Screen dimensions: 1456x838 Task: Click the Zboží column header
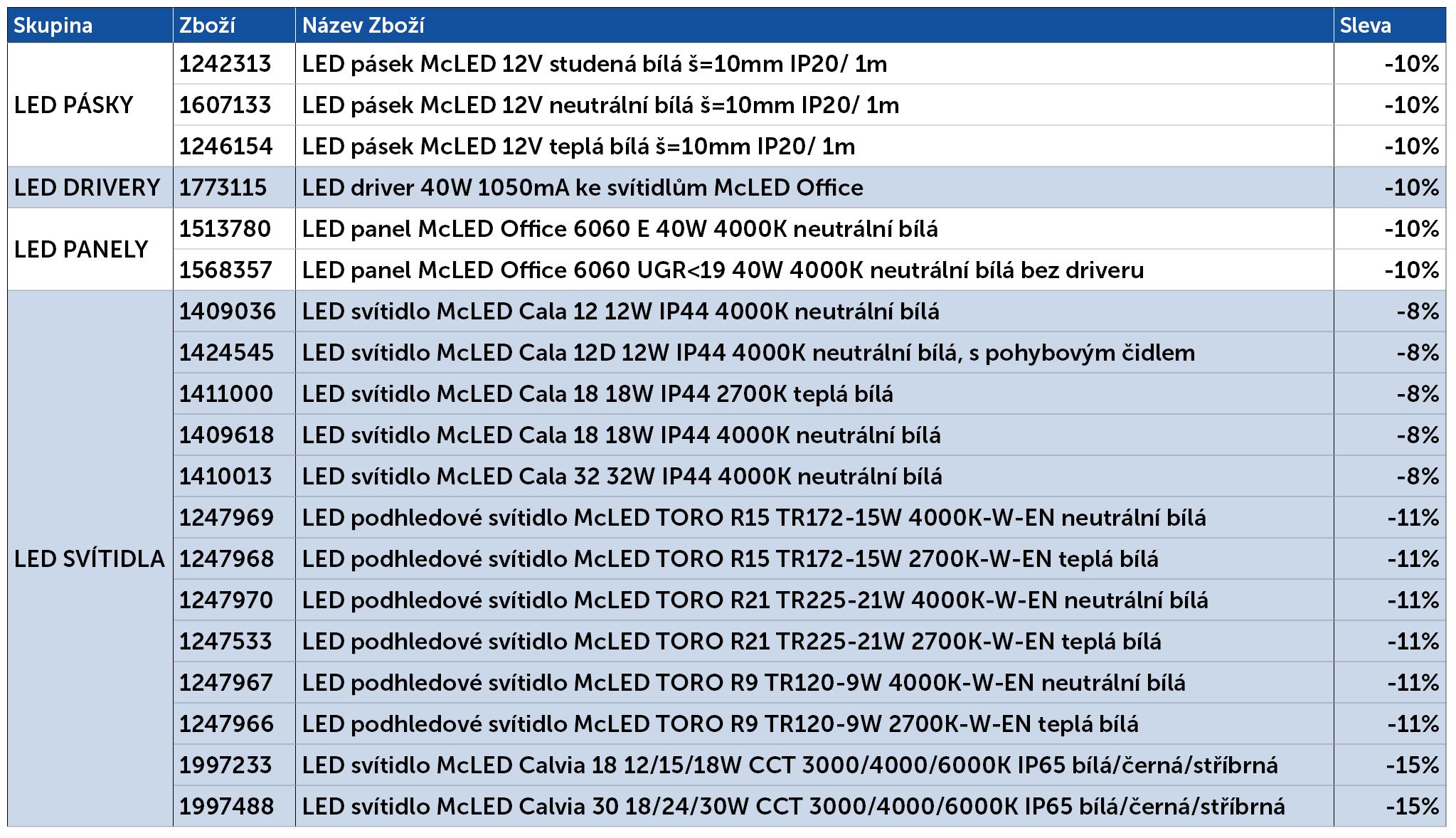click(234, 26)
